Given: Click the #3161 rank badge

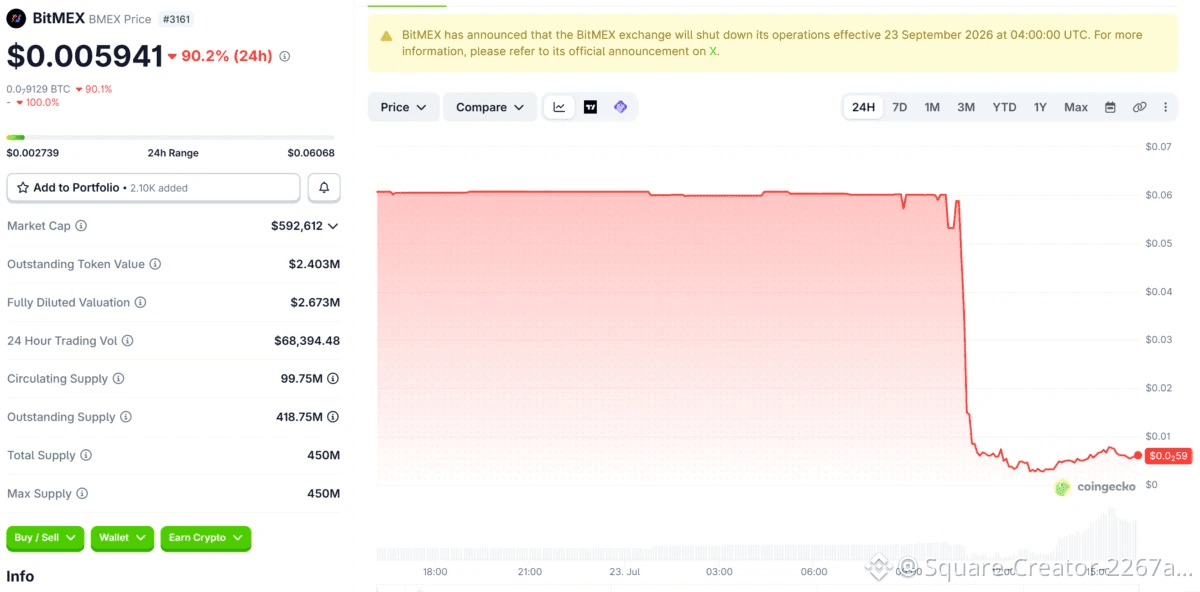Looking at the screenshot, I should pos(178,19).
